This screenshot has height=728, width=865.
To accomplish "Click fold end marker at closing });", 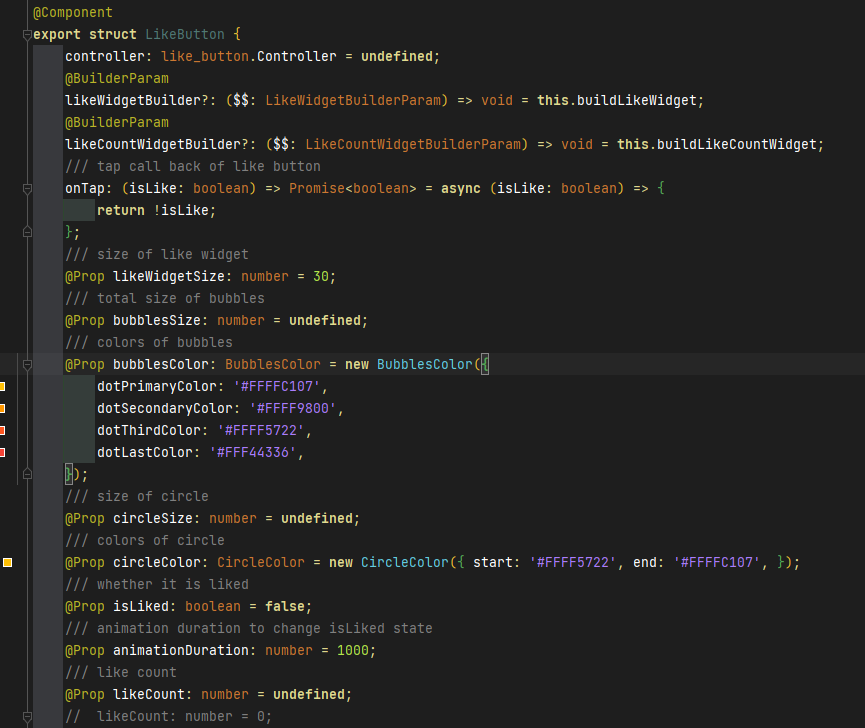I will click(27, 474).
